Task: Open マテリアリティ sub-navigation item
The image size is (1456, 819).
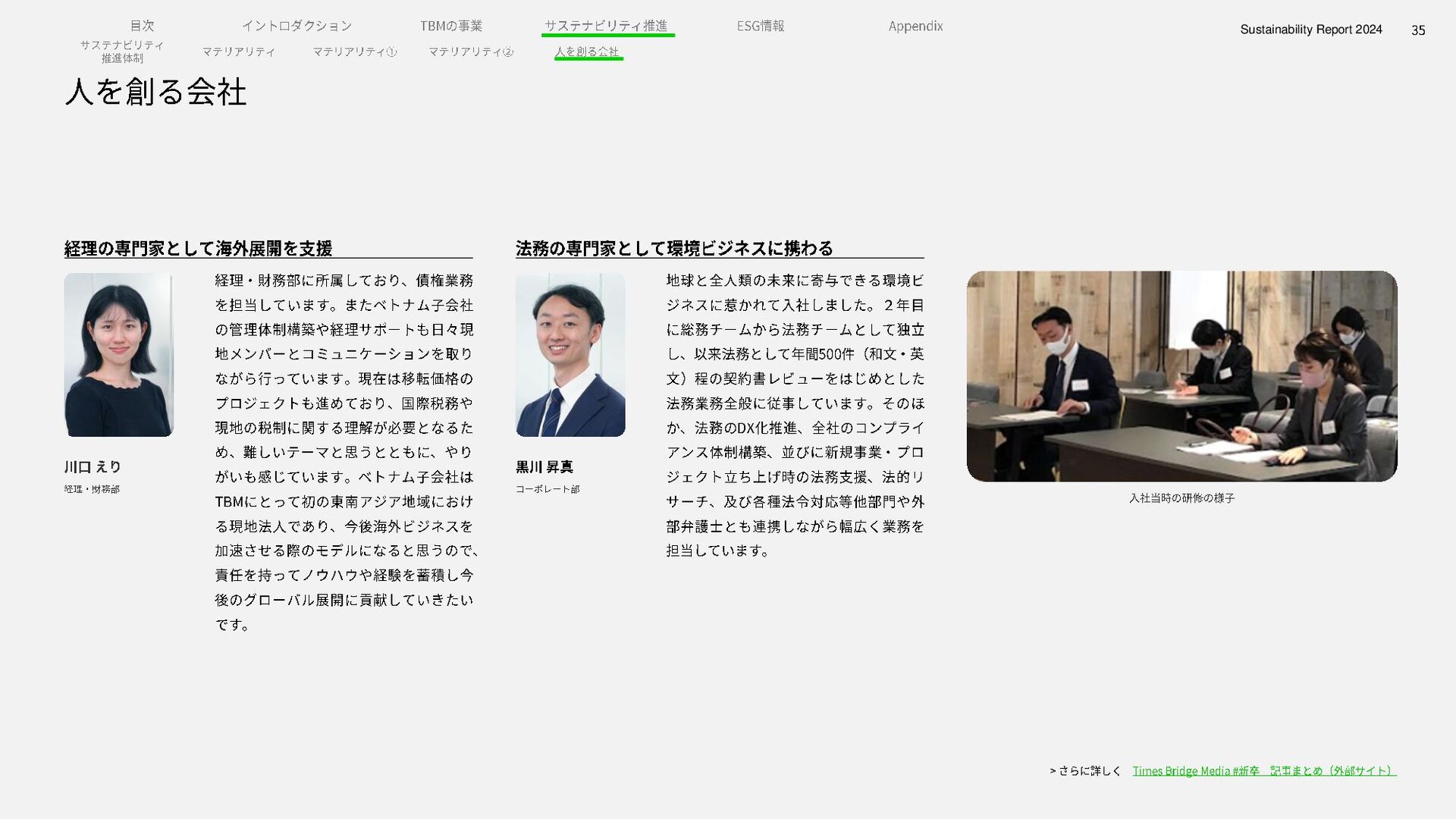Action: [238, 52]
